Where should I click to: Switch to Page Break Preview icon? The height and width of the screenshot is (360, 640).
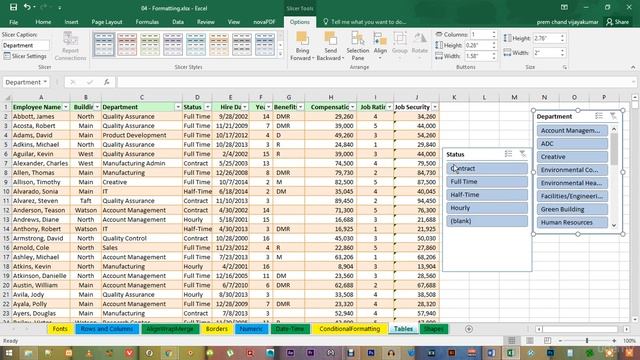click(x=547, y=340)
